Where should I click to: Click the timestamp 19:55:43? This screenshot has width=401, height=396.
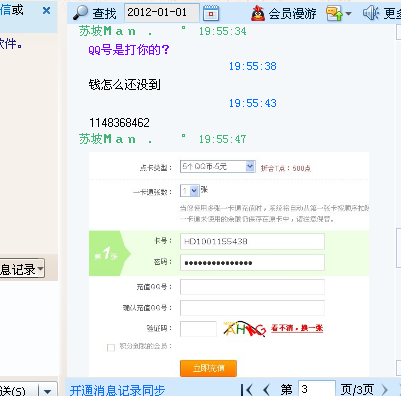click(253, 103)
